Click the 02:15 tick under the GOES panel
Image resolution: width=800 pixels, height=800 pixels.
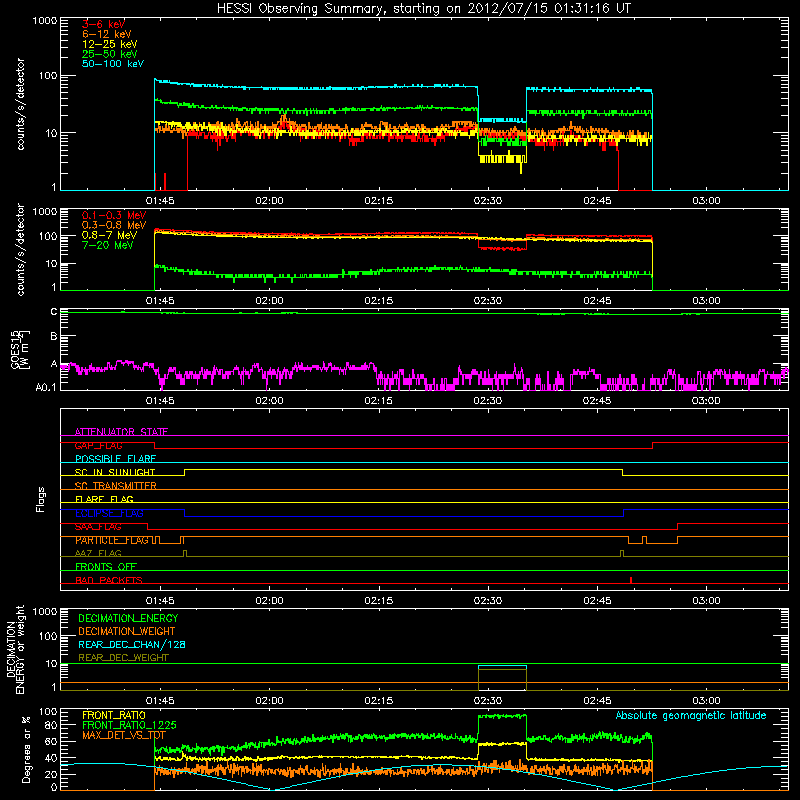[378, 401]
